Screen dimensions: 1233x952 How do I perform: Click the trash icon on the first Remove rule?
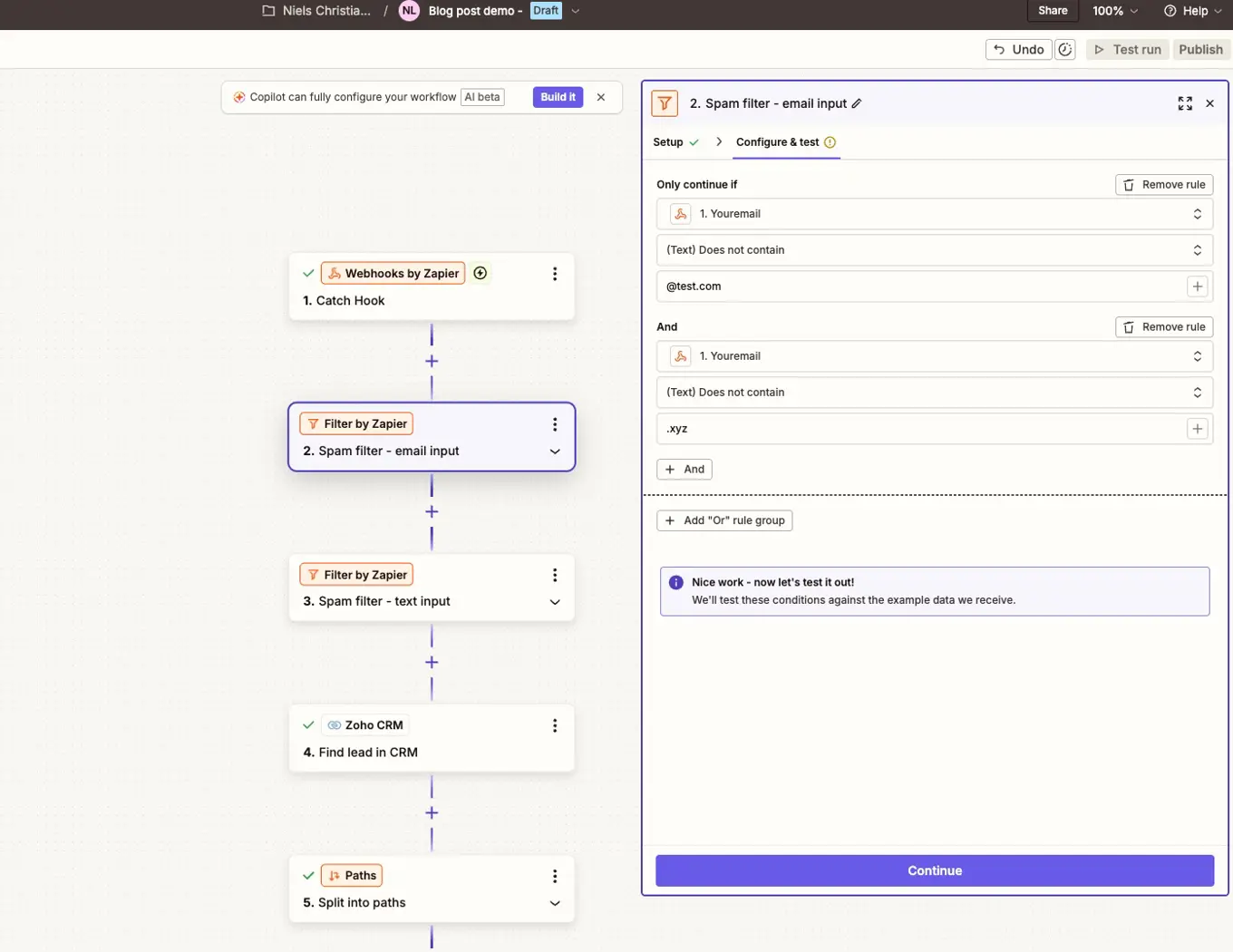pyautogui.click(x=1129, y=184)
